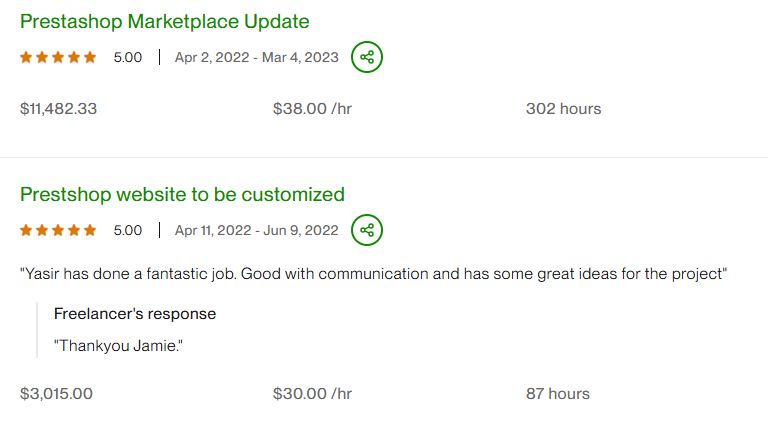The height and width of the screenshot is (439, 768).
Task: Share the Prestashop Marketplace Update job
Action: tap(367, 57)
